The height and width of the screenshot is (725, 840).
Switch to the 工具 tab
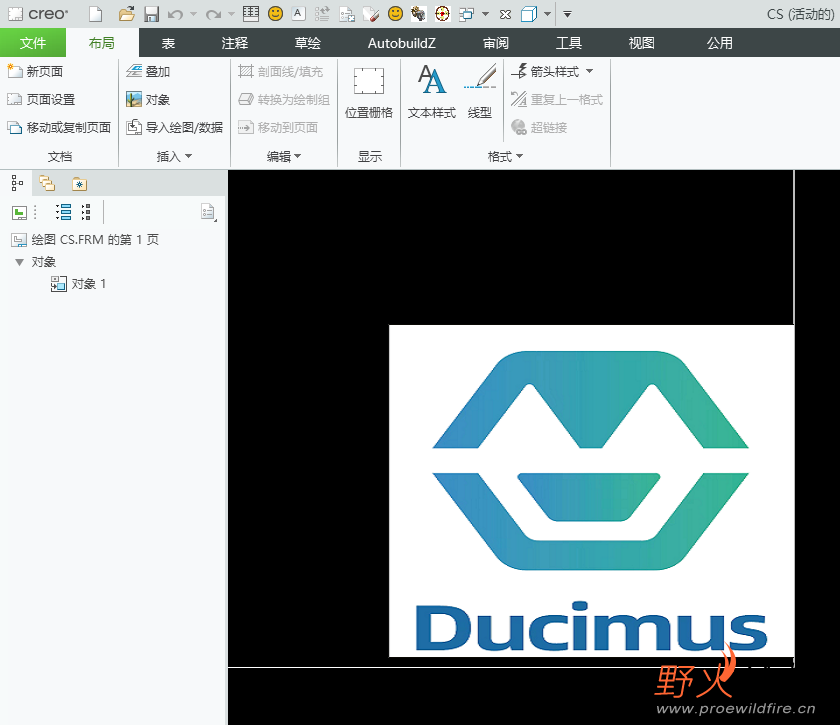click(568, 43)
